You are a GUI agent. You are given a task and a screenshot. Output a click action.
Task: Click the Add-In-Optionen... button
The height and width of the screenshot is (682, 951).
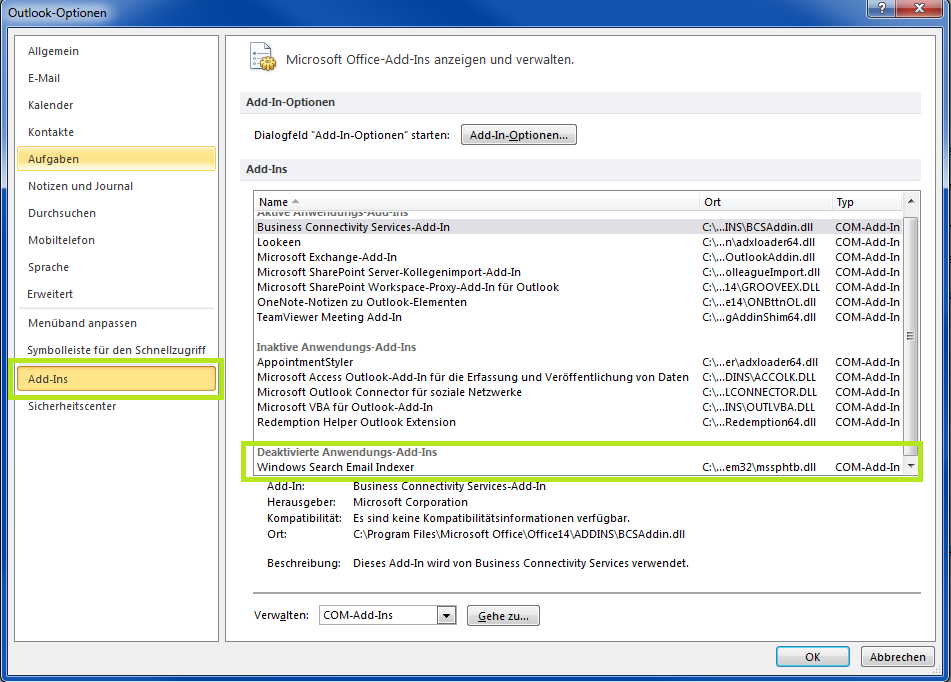(x=519, y=135)
